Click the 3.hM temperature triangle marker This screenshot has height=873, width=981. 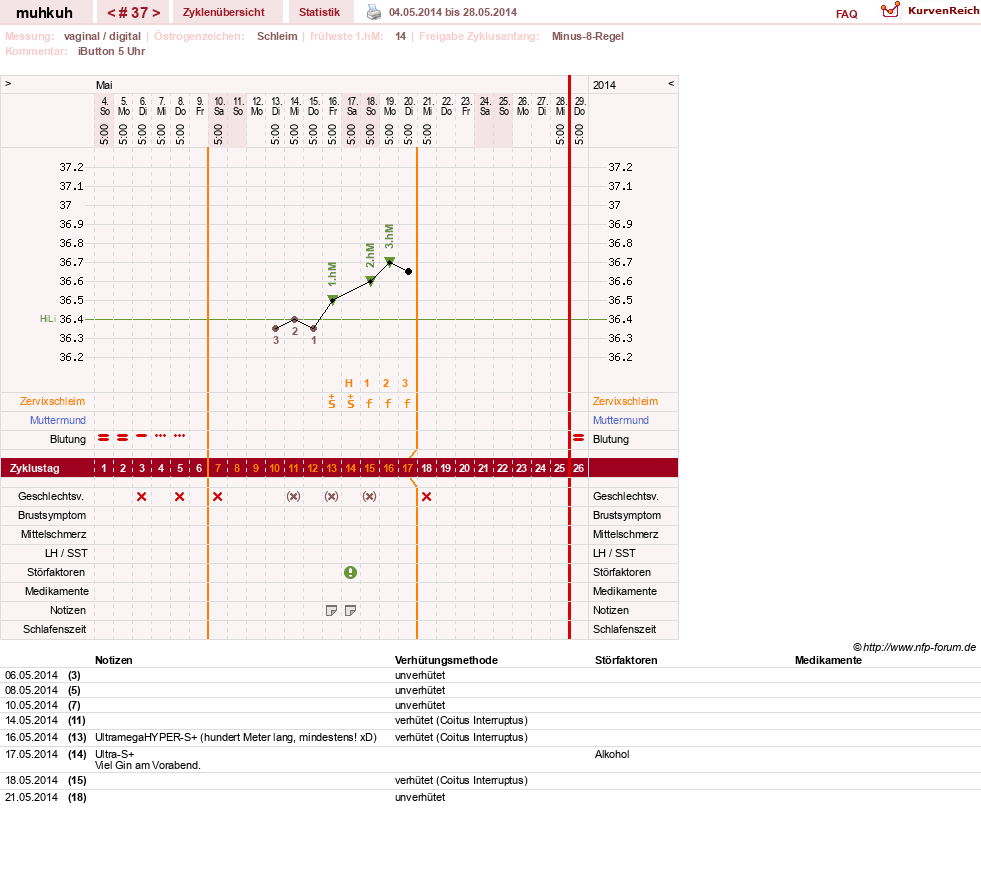390,261
